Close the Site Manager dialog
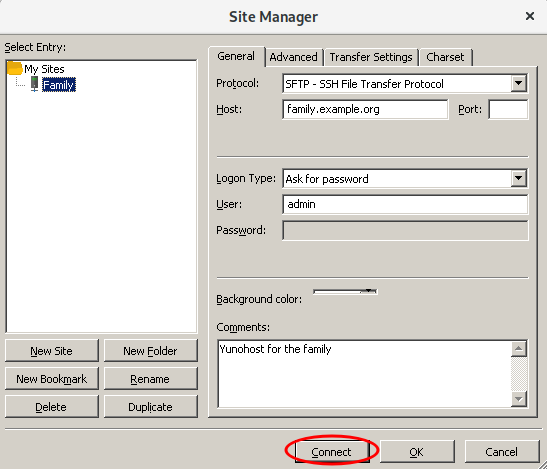The image size is (547, 469). coord(530,16)
